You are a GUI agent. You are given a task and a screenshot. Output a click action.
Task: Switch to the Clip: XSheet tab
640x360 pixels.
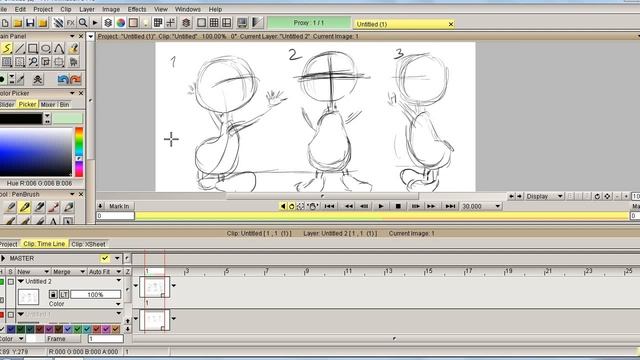[x=88, y=244]
